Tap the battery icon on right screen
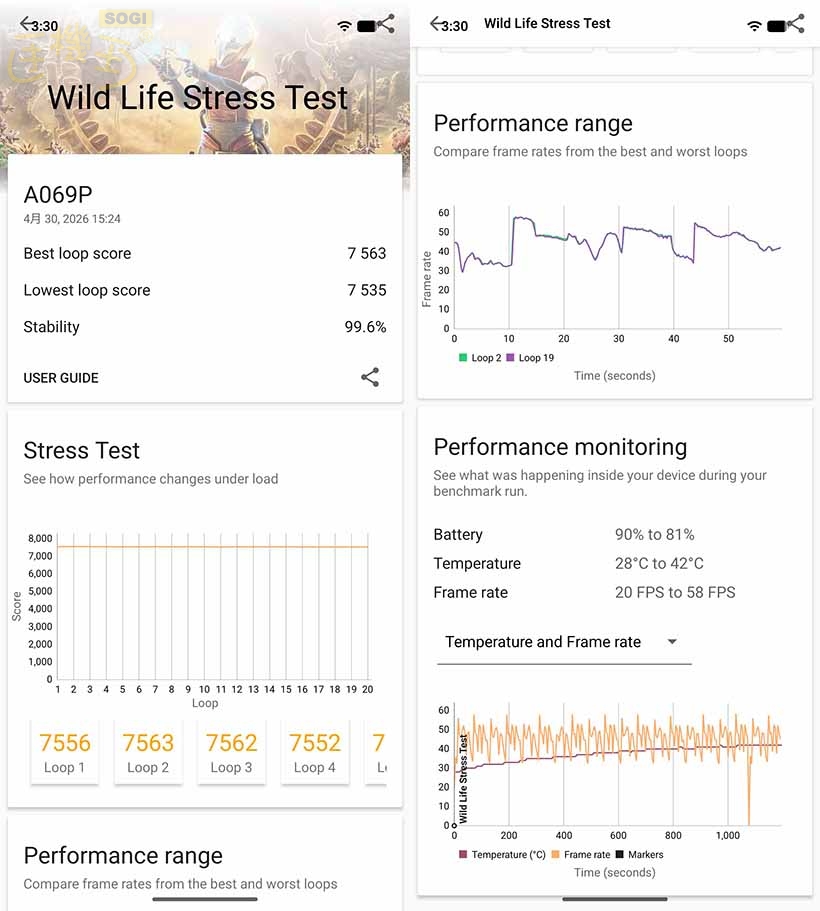The width and height of the screenshot is (820, 911). pyautogui.click(x=776, y=26)
